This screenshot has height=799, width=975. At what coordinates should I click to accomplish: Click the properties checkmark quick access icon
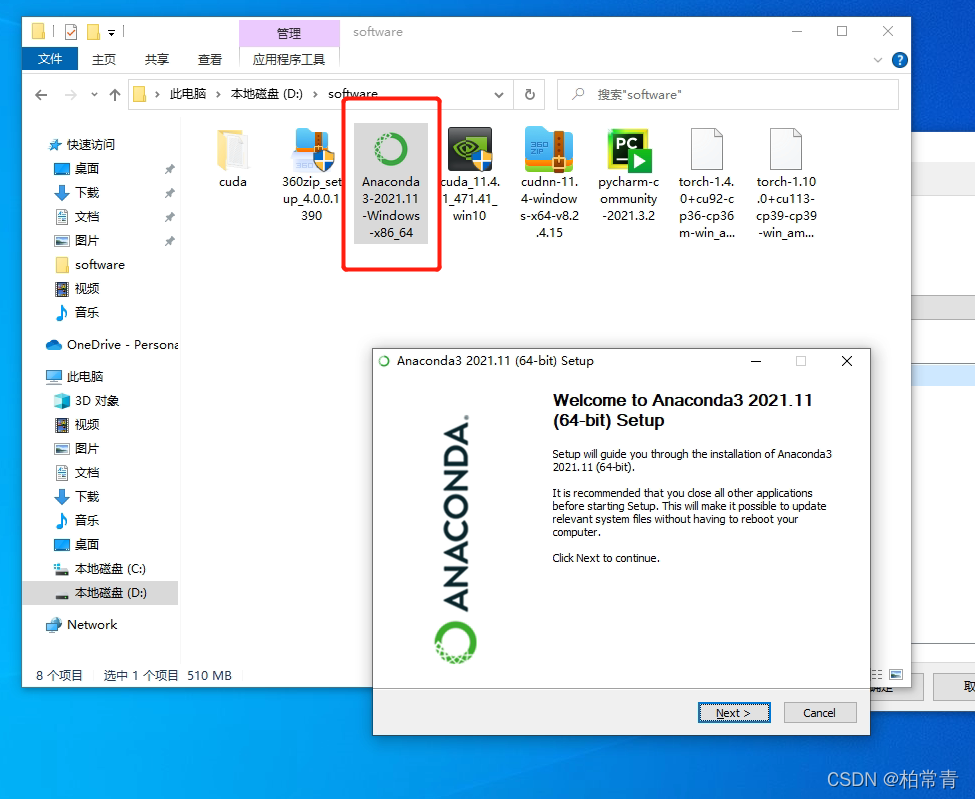pos(71,31)
